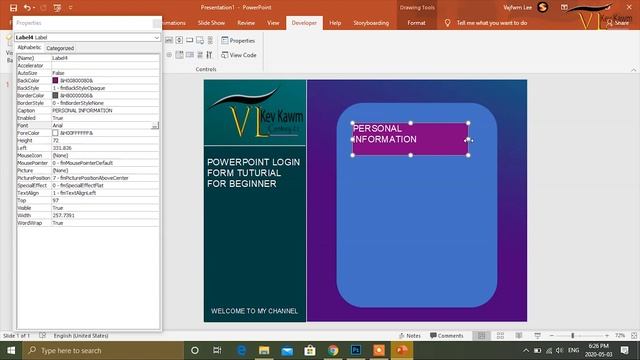Switch to the Alphabetic properties tab

point(29,48)
